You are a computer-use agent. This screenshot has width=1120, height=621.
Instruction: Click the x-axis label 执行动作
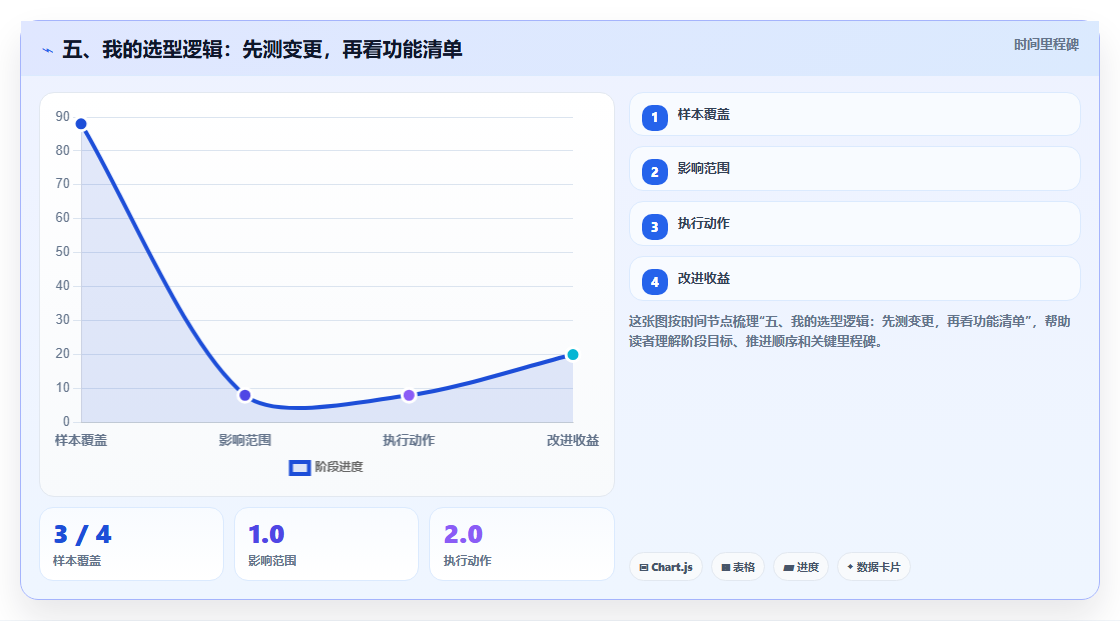click(x=409, y=440)
